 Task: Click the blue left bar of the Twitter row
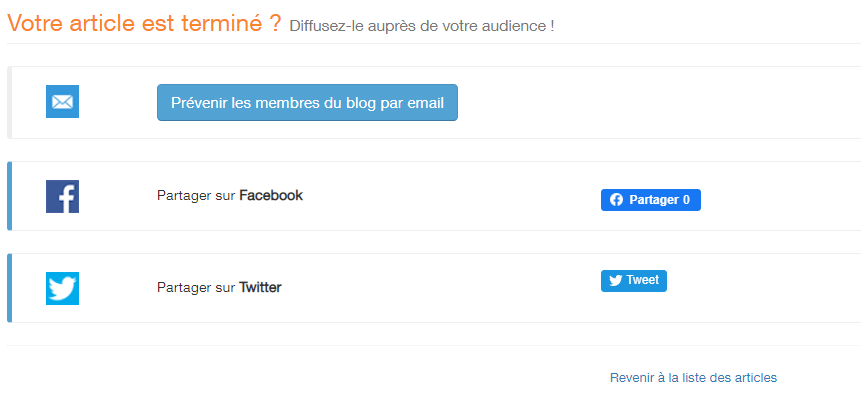click(9, 288)
